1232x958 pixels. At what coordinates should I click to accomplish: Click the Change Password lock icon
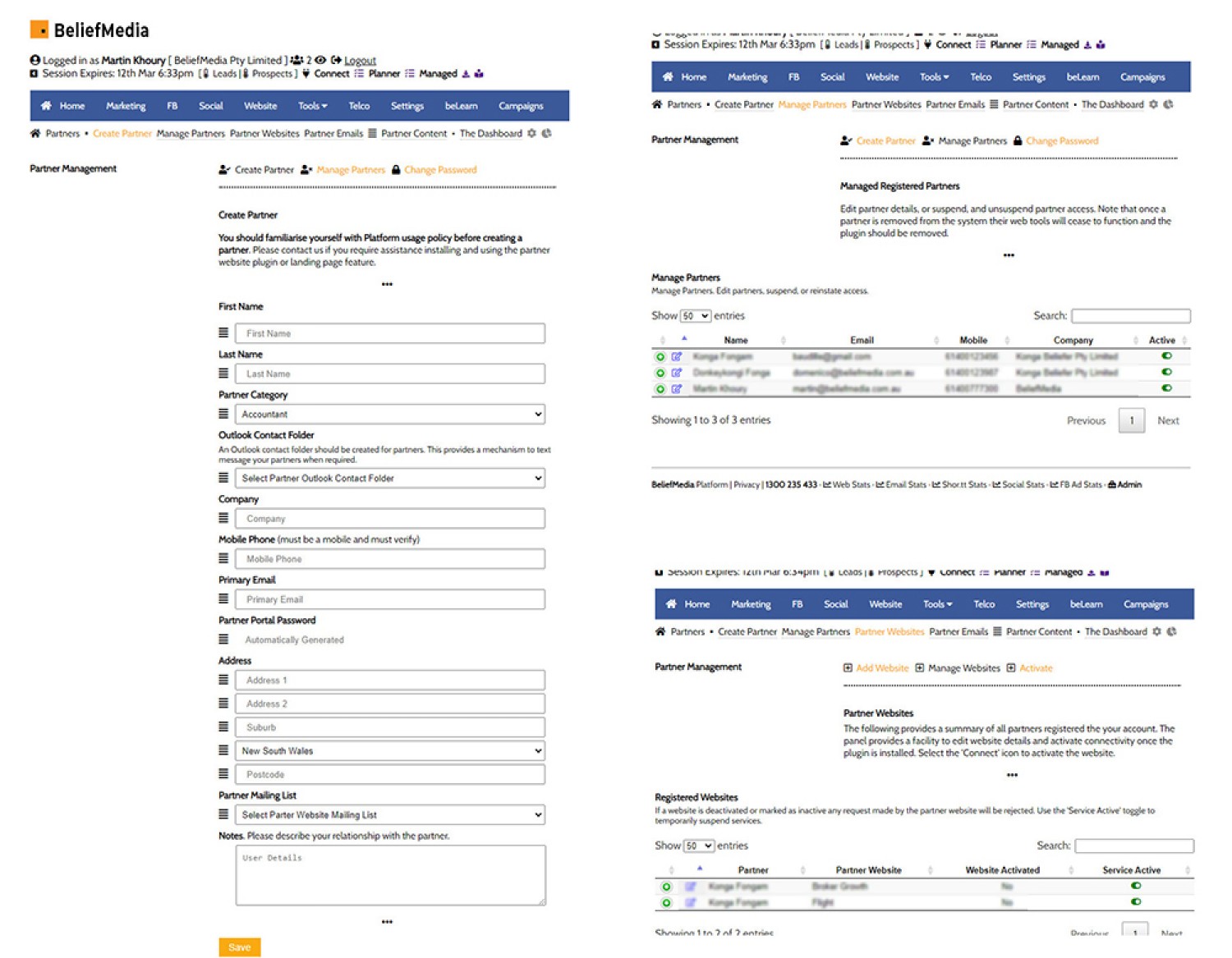click(396, 170)
